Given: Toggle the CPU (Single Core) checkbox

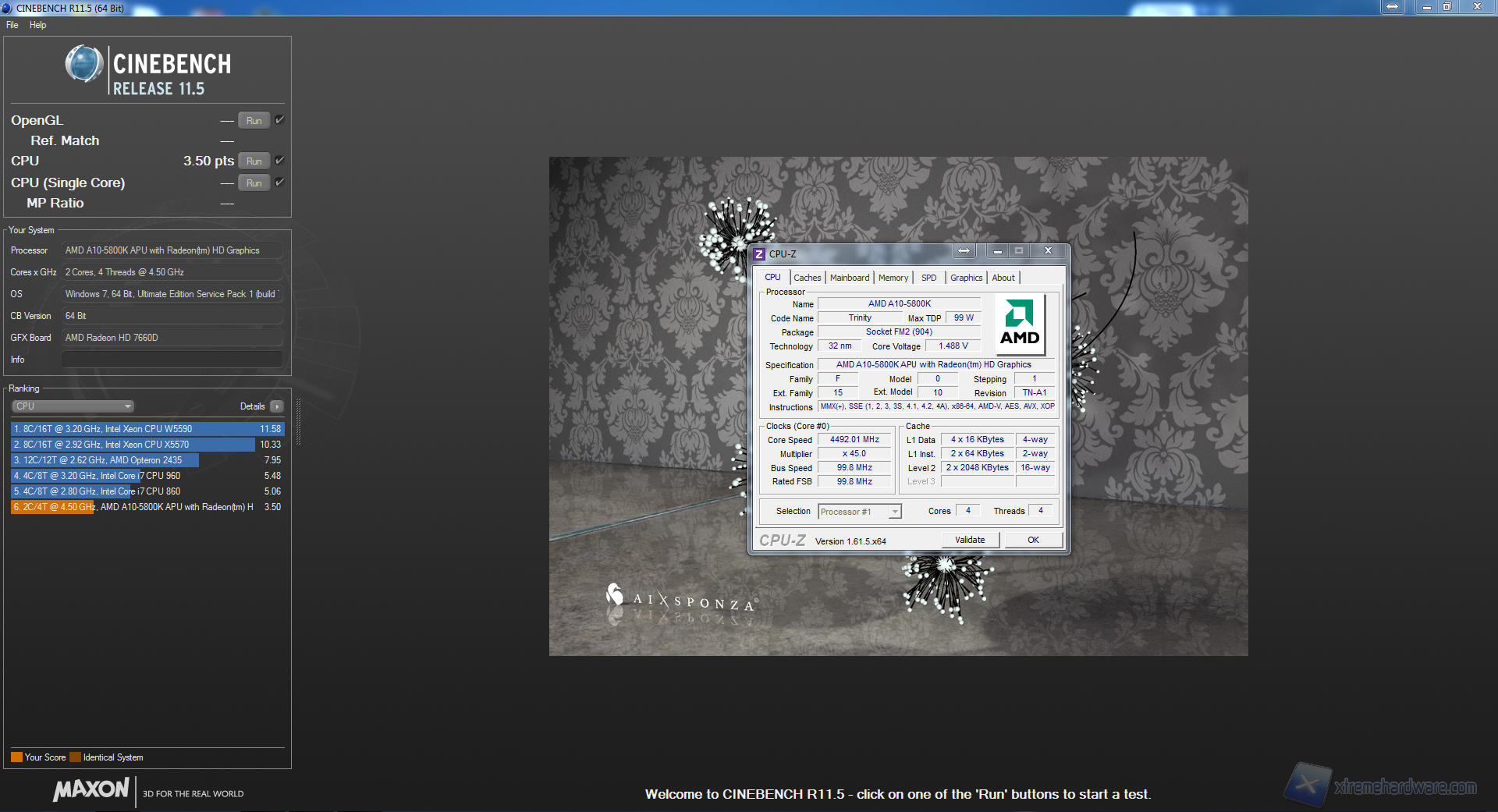Looking at the screenshot, I should coord(280,183).
